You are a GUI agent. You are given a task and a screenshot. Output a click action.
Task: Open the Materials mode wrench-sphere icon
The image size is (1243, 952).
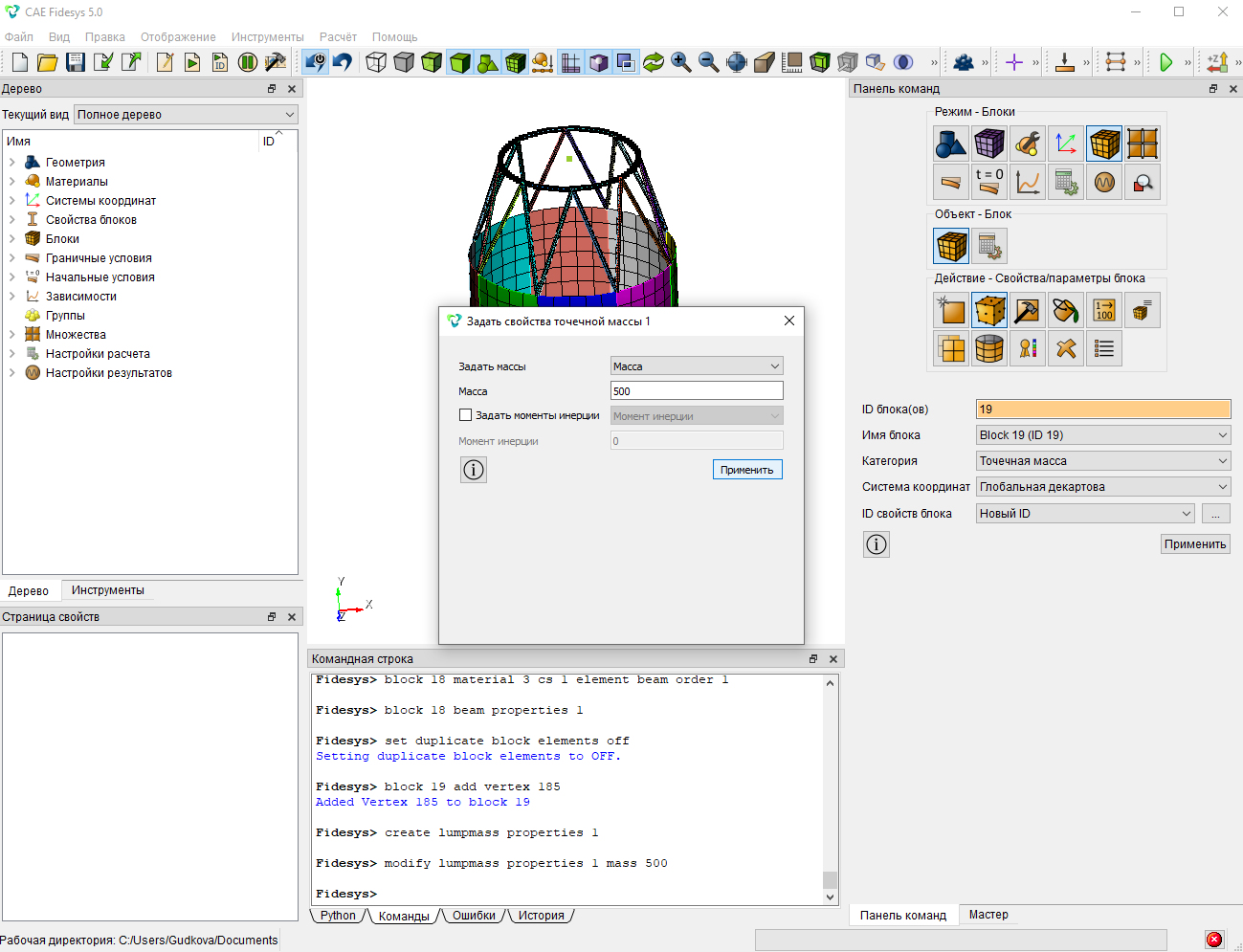tap(1028, 144)
